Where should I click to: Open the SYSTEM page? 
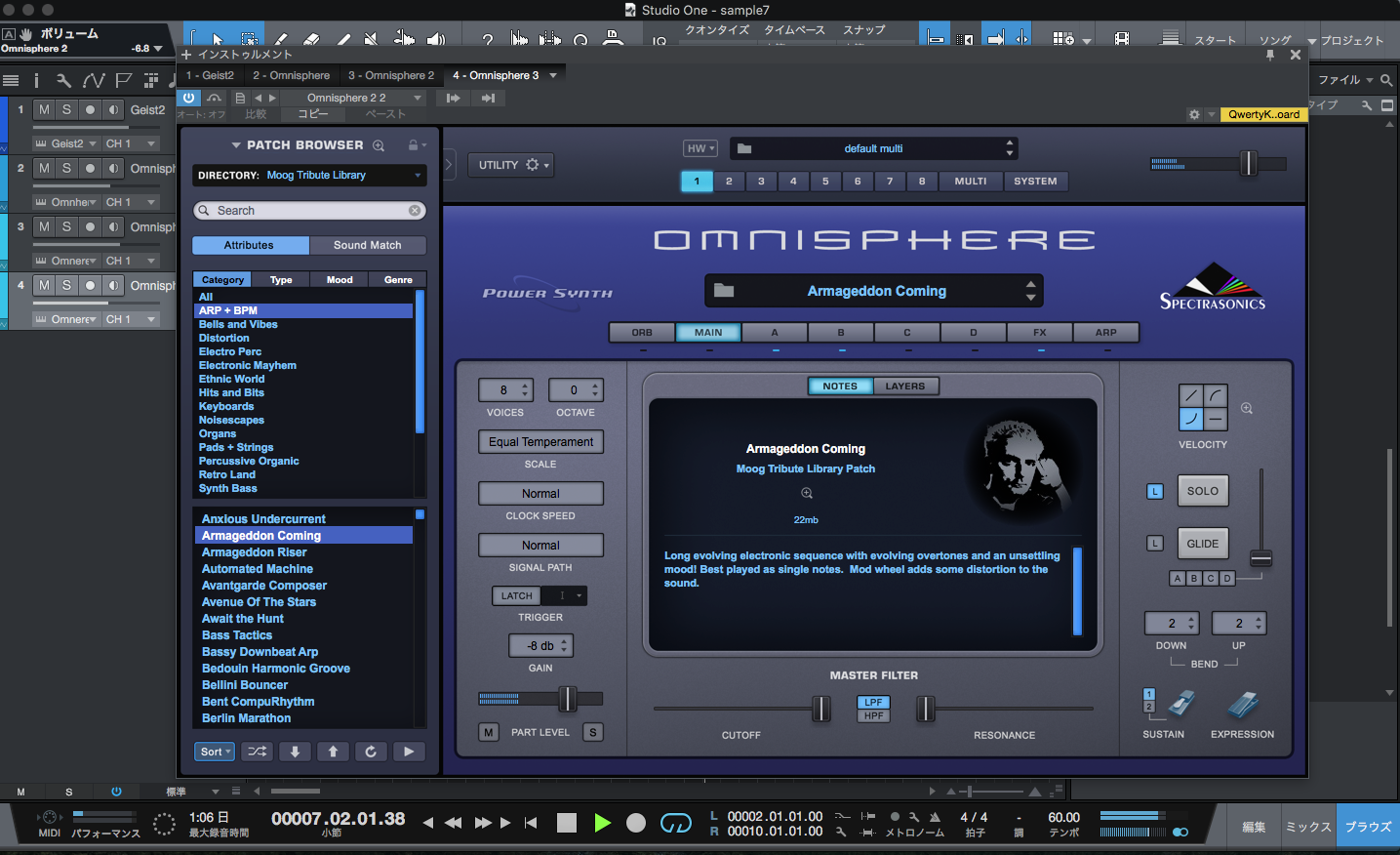[x=1035, y=182]
